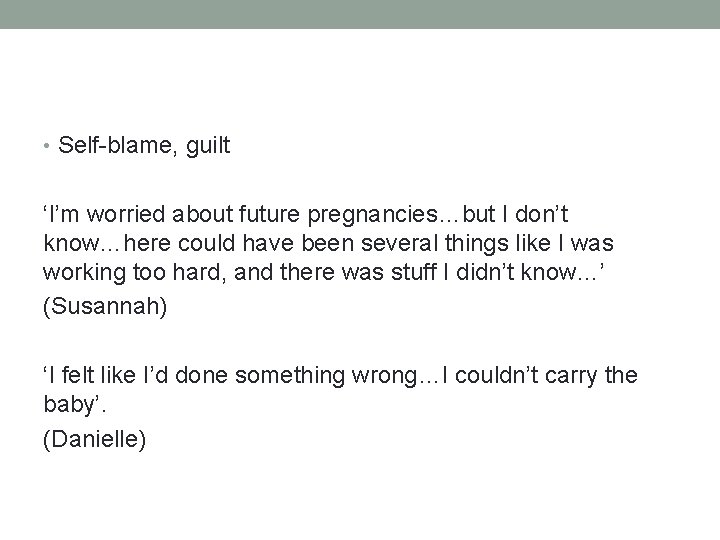Click the words 'stuff I didn't know'
This screenshot has width=720, height=540.
click(483, 272)
